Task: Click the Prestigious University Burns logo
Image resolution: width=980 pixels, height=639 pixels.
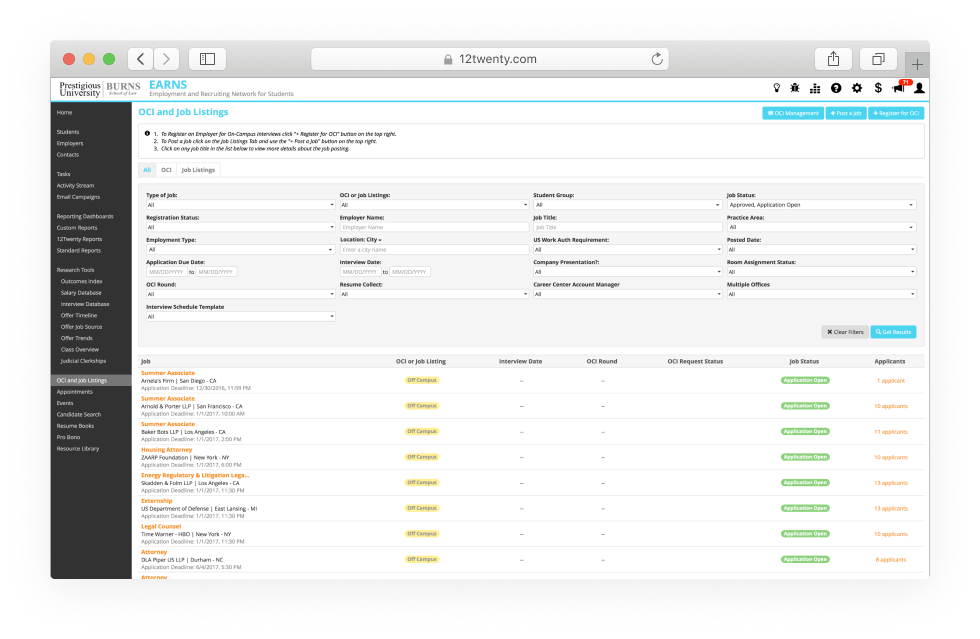Action: [99, 89]
